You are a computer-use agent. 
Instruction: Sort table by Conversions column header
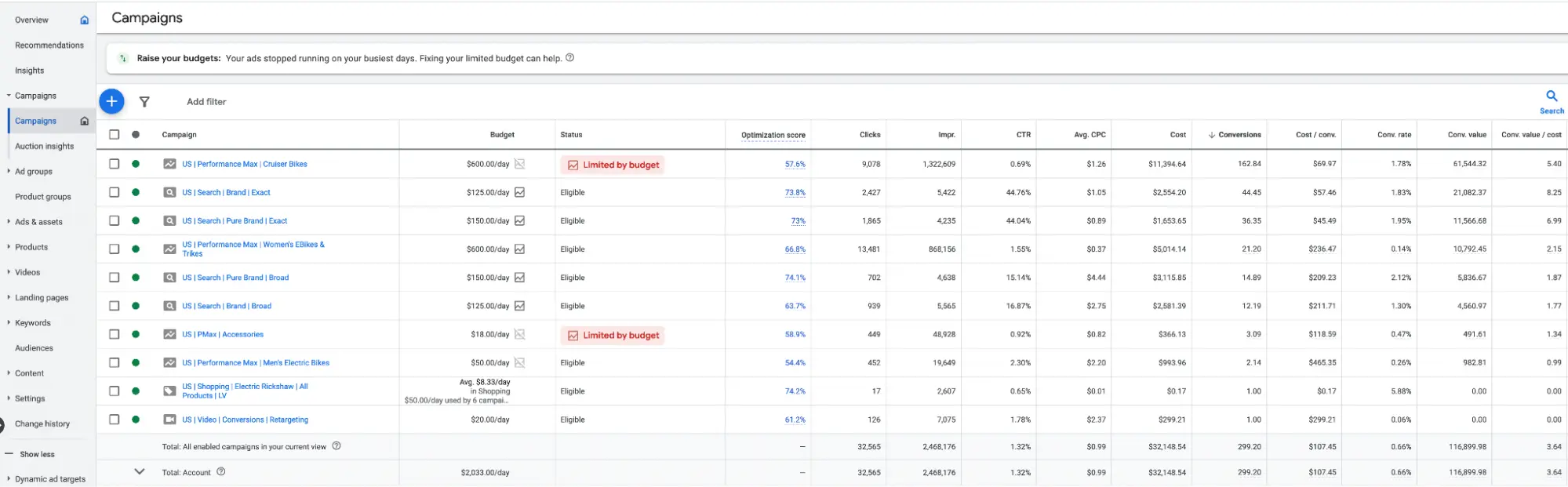1239,135
